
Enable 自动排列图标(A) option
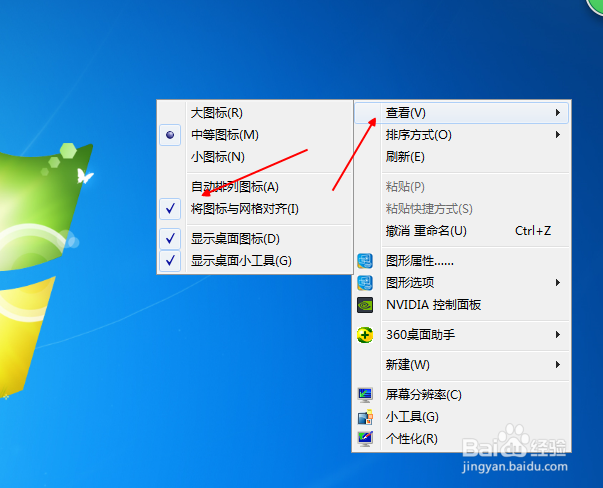coord(255,187)
